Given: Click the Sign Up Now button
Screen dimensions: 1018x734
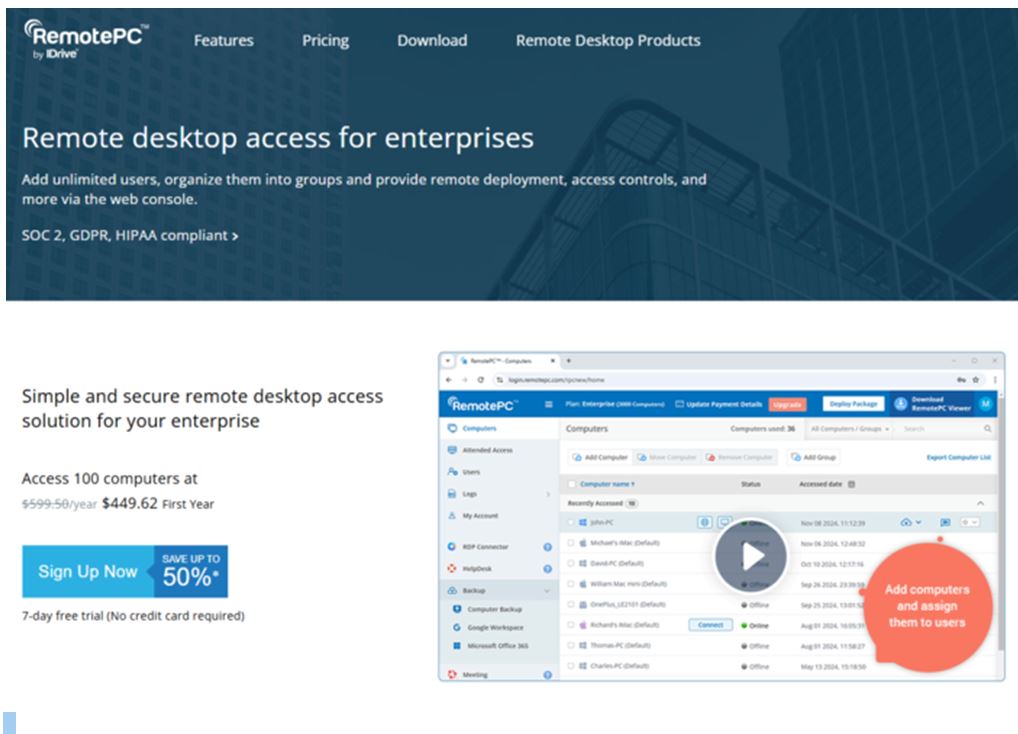Looking at the screenshot, I should click(x=88, y=571).
